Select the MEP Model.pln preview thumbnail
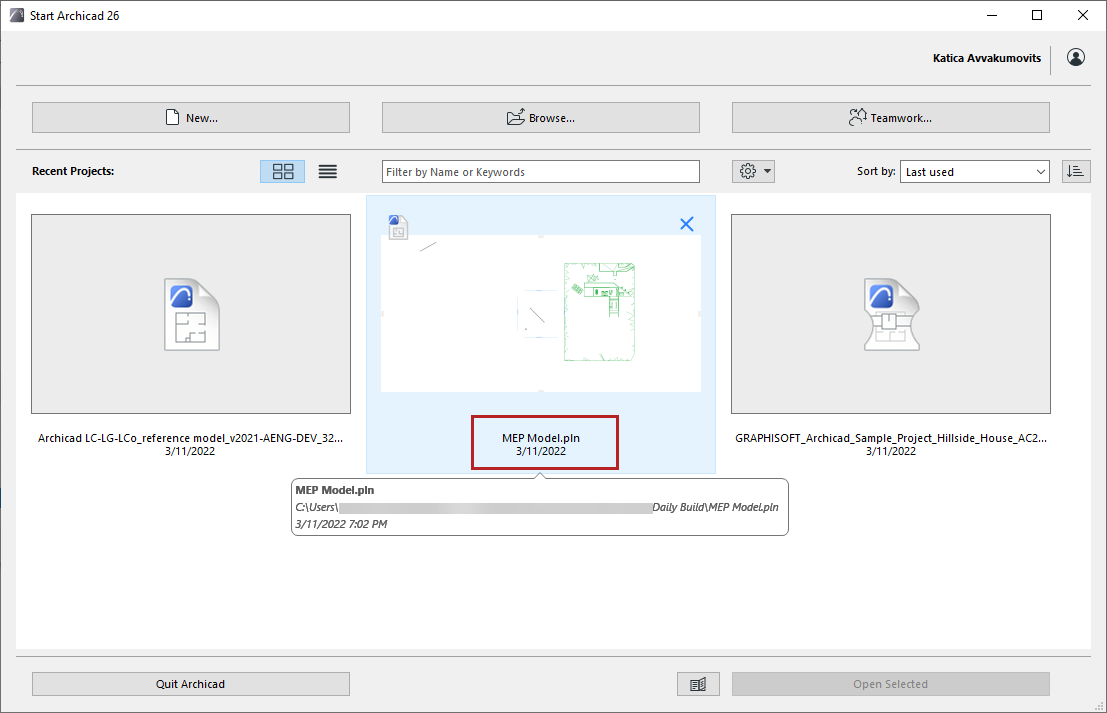This screenshot has width=1107, height=713. click(x=541, y=313)
